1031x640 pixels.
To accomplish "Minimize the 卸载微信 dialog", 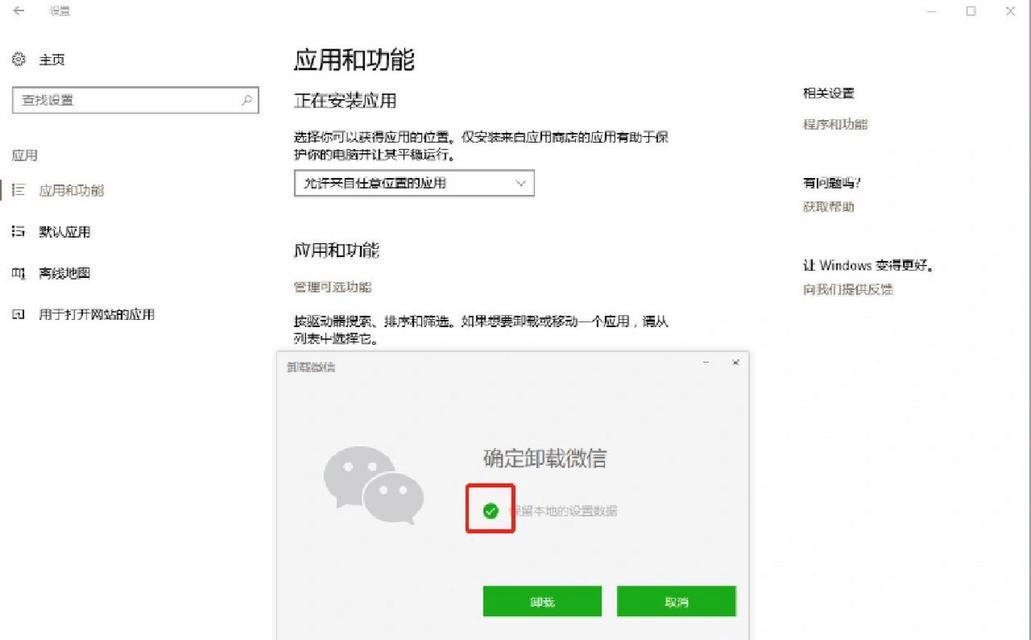I will click(x=706, y=362).
